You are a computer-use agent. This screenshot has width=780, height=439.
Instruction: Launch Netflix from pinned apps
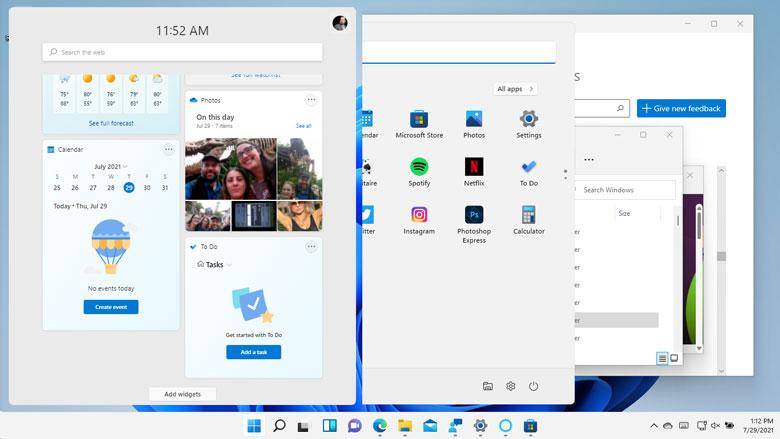[x=474, y=168]
